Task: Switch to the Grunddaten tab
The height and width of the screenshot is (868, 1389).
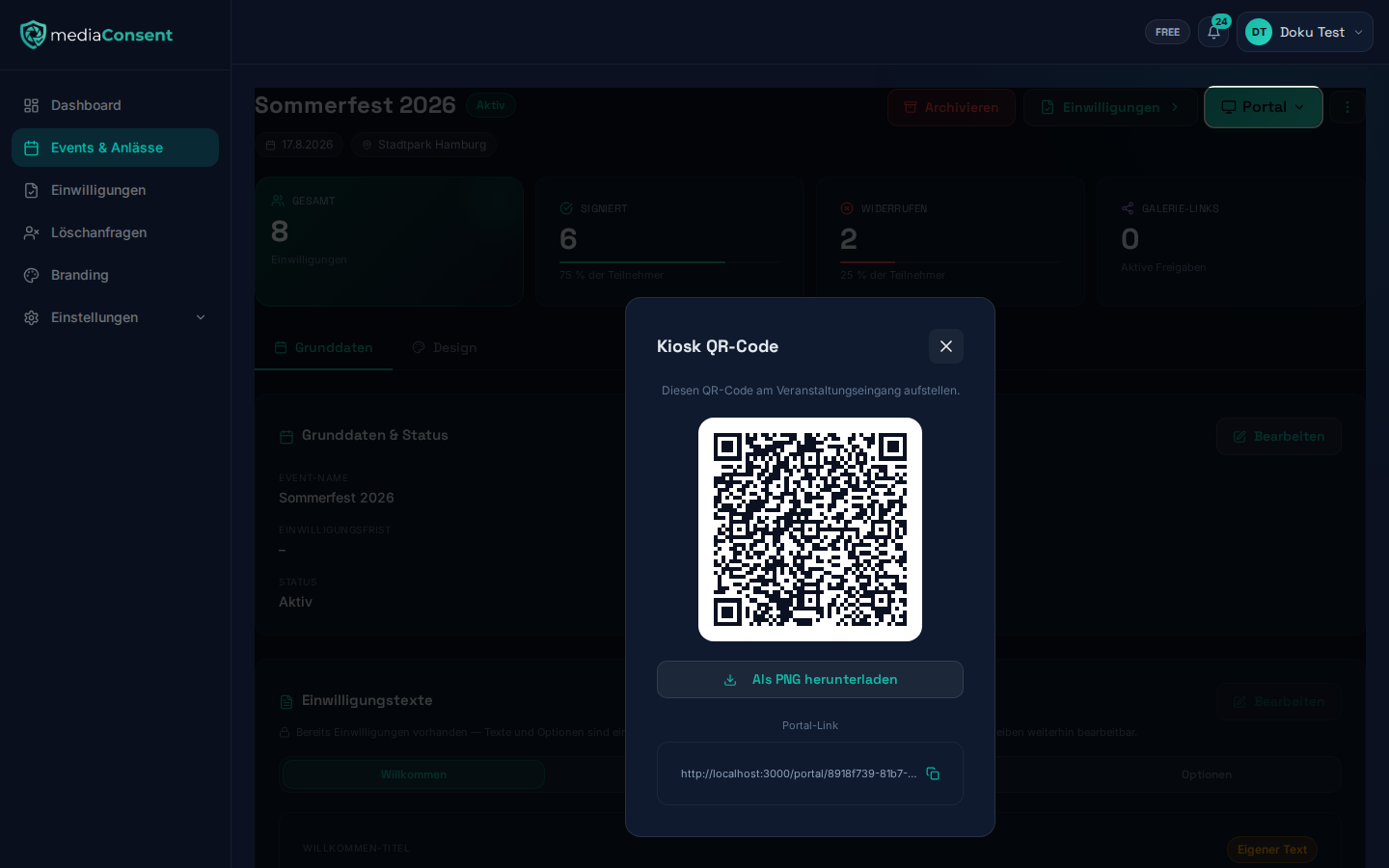Action: pyautogui.click(x=323, y=347)
